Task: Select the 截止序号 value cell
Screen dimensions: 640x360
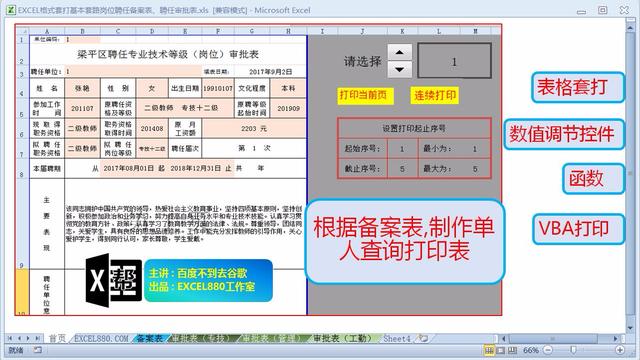Action: 402,169
